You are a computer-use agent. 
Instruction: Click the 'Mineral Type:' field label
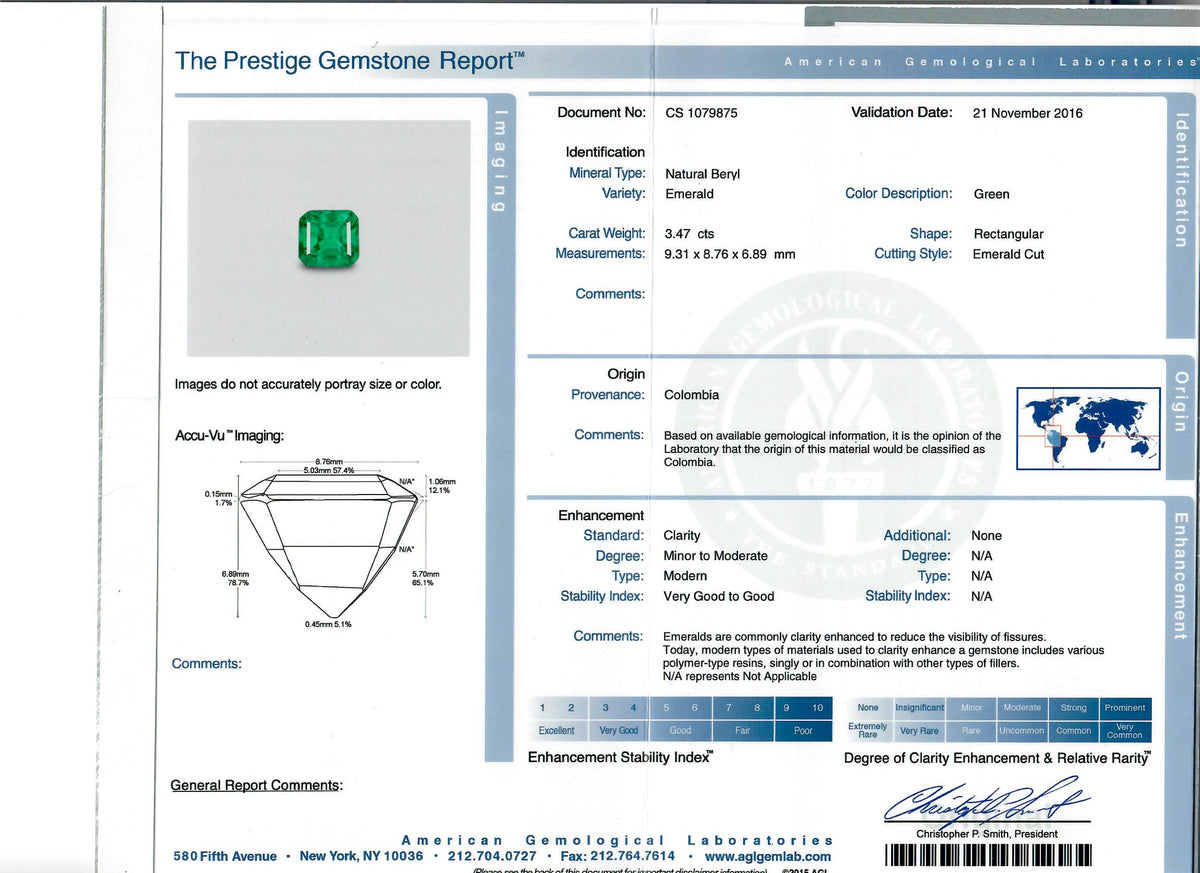(x=607, y=173)
